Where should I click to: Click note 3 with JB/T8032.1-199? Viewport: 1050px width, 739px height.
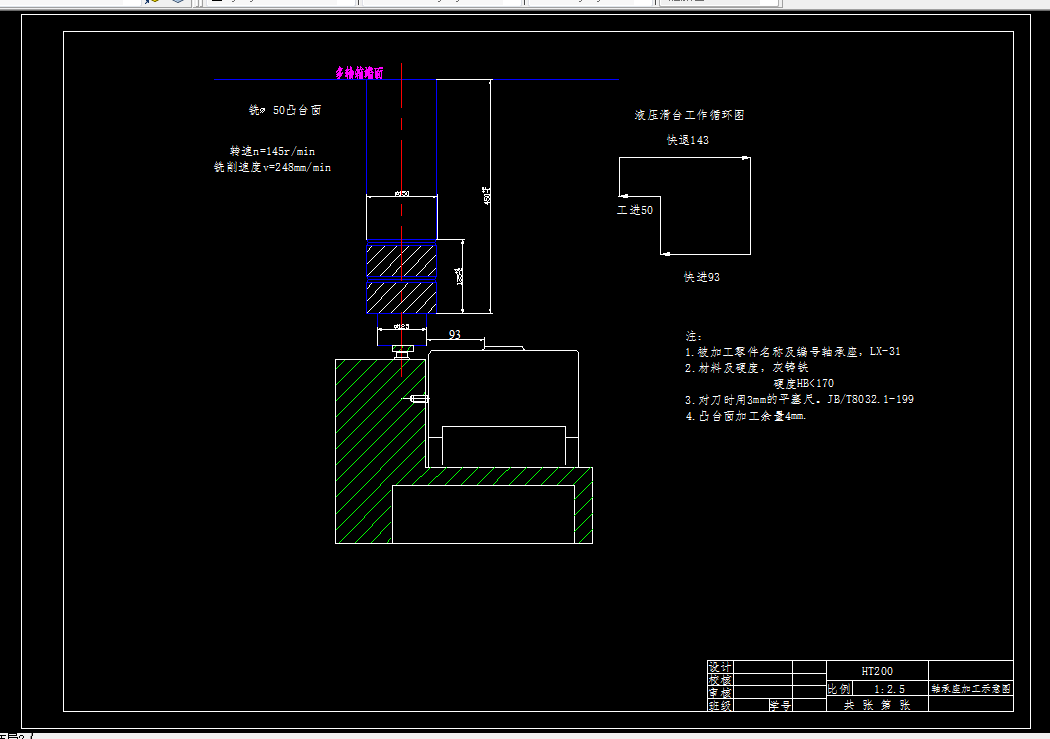(x=799, y=400)
